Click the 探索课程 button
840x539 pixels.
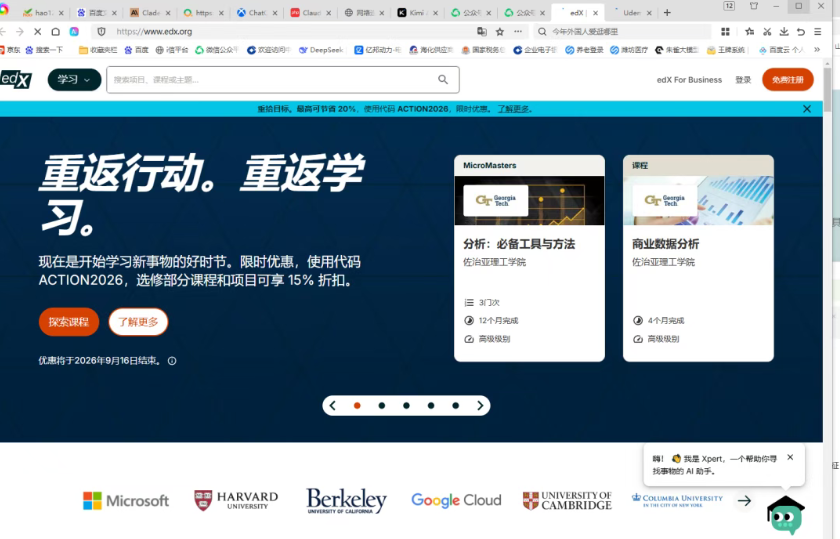click(x=69, y=322)
